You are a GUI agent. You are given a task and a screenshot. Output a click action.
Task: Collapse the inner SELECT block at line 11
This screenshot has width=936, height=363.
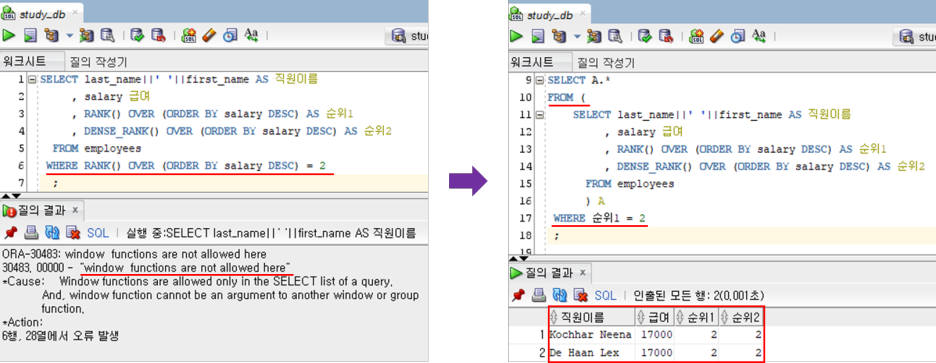coord(540,114)
